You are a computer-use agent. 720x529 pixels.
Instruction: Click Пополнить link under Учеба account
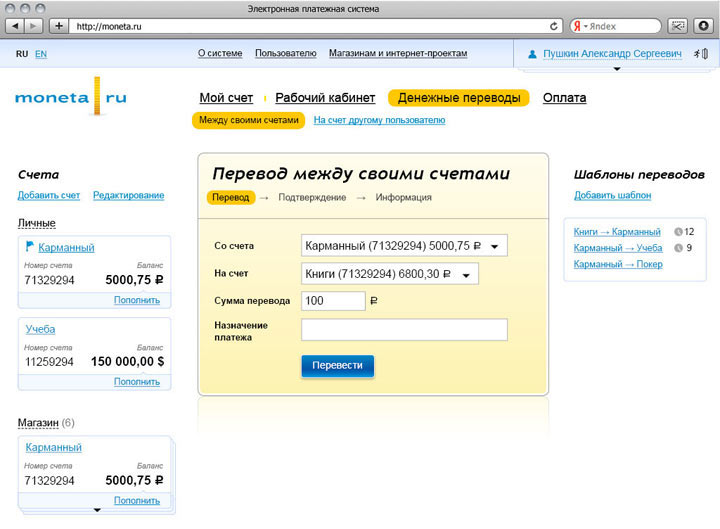[x=136, y=382]
